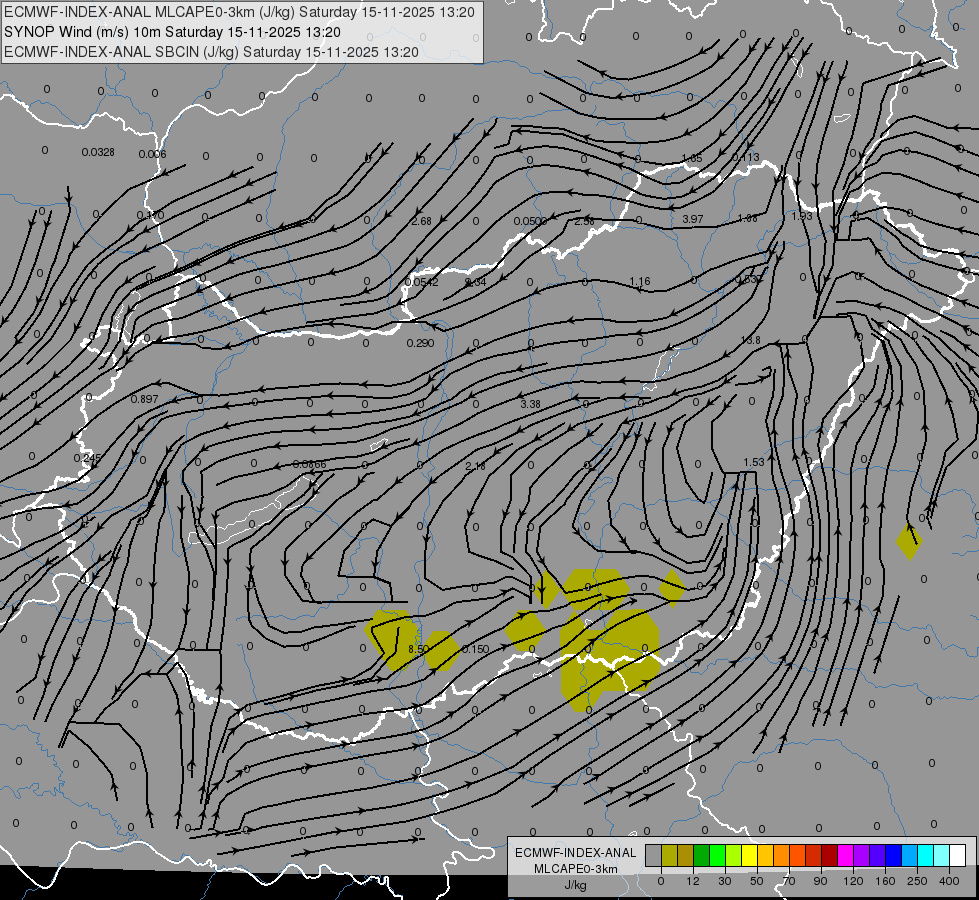Viewport: 979px width, 900px height.
Task: Click the legend tick value 50
Action: pos(757,881)
